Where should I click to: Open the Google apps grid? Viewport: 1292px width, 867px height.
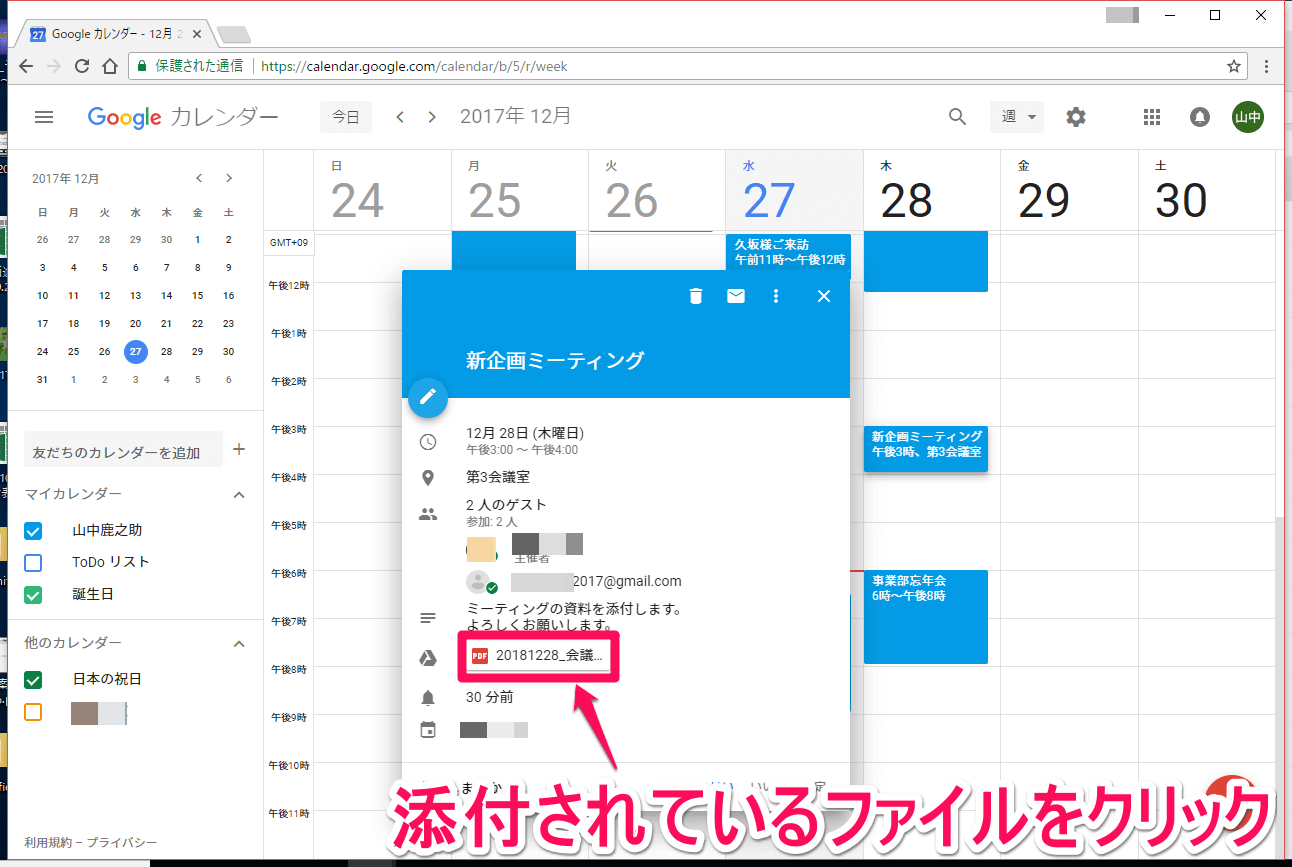click(1152, 117)
